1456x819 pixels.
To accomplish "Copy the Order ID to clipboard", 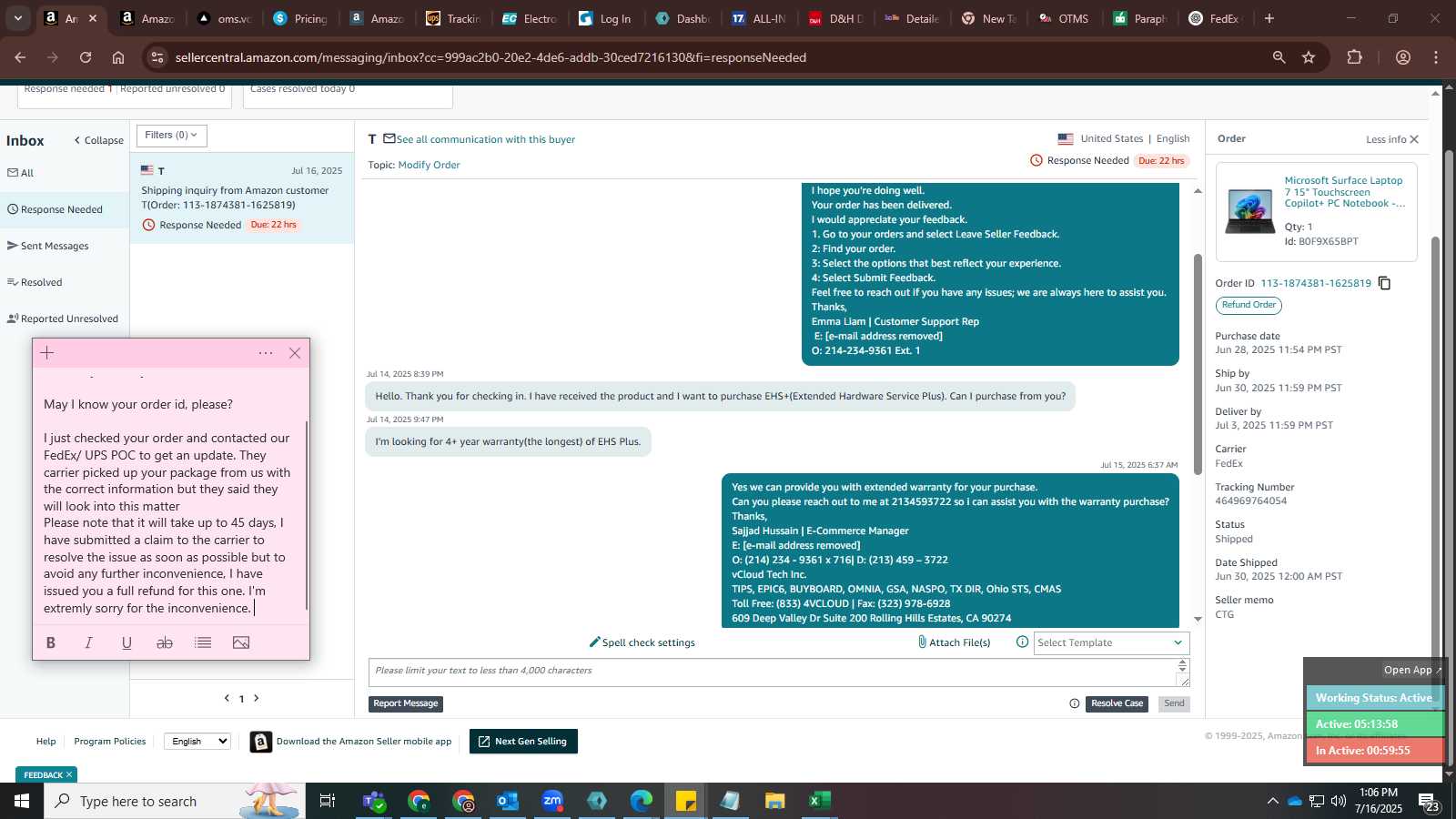I will pos(1384,283).
